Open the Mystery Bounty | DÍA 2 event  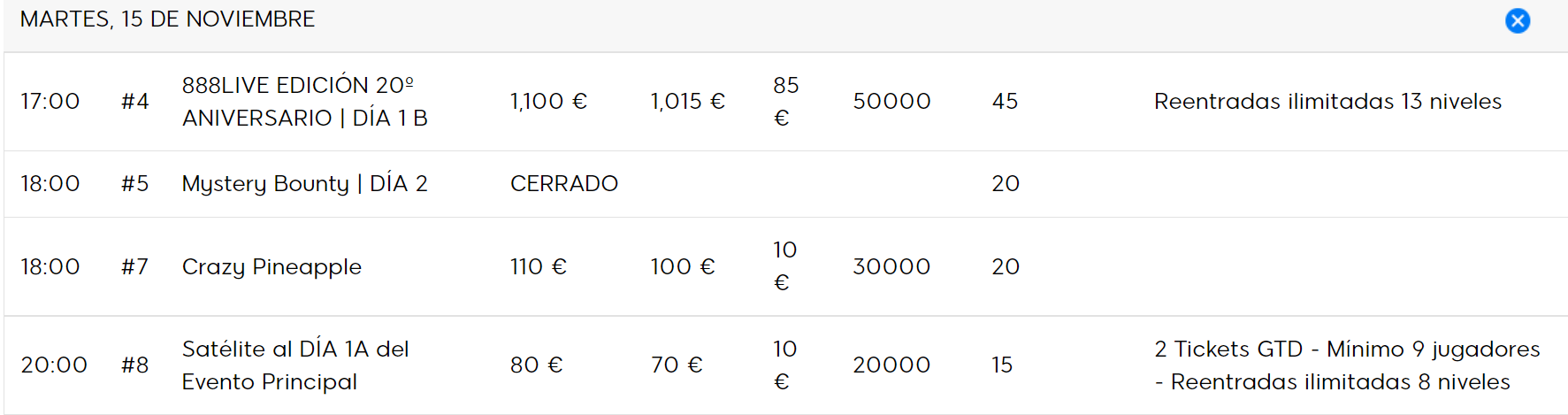(305, 184)
